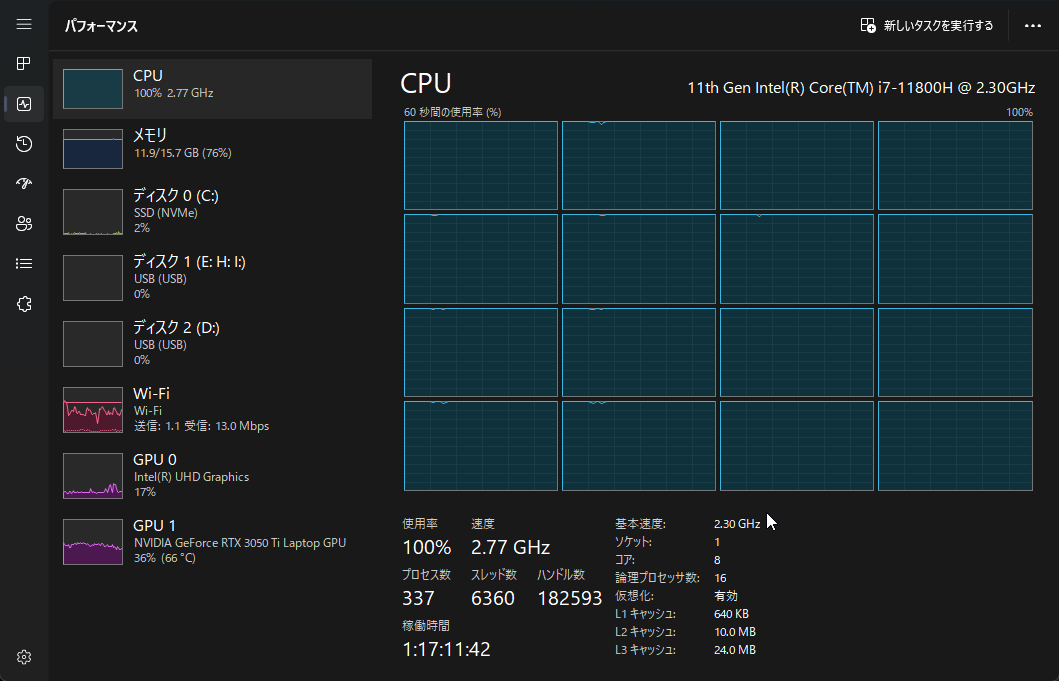
Task: Open the Settings gear icon
Action: click(24, 657)
